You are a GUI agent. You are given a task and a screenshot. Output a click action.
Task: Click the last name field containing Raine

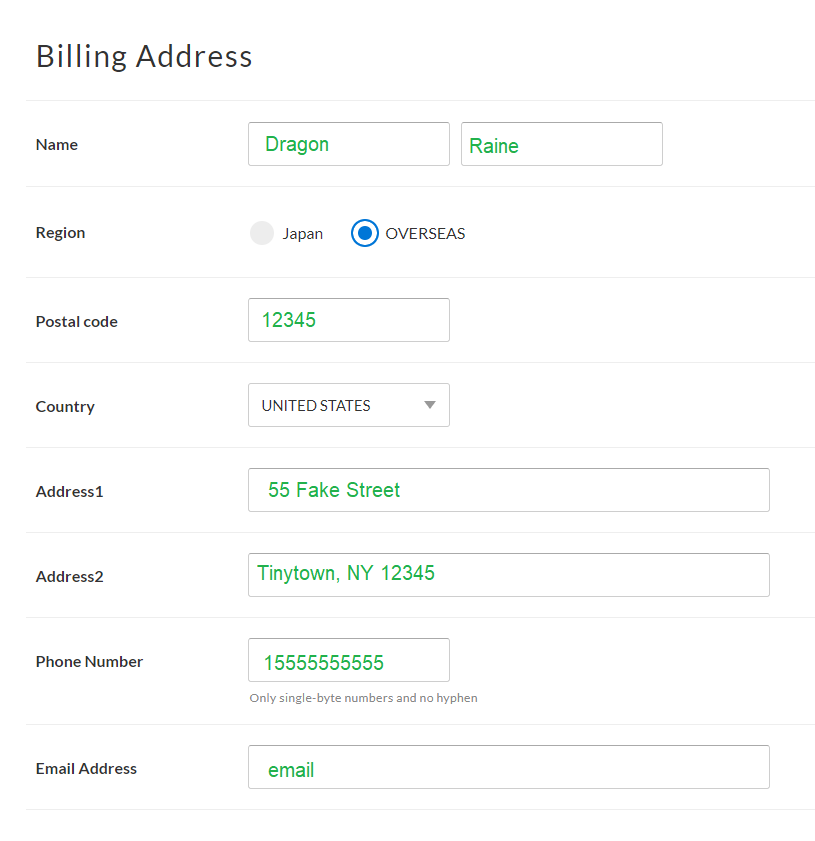point(561,144)
